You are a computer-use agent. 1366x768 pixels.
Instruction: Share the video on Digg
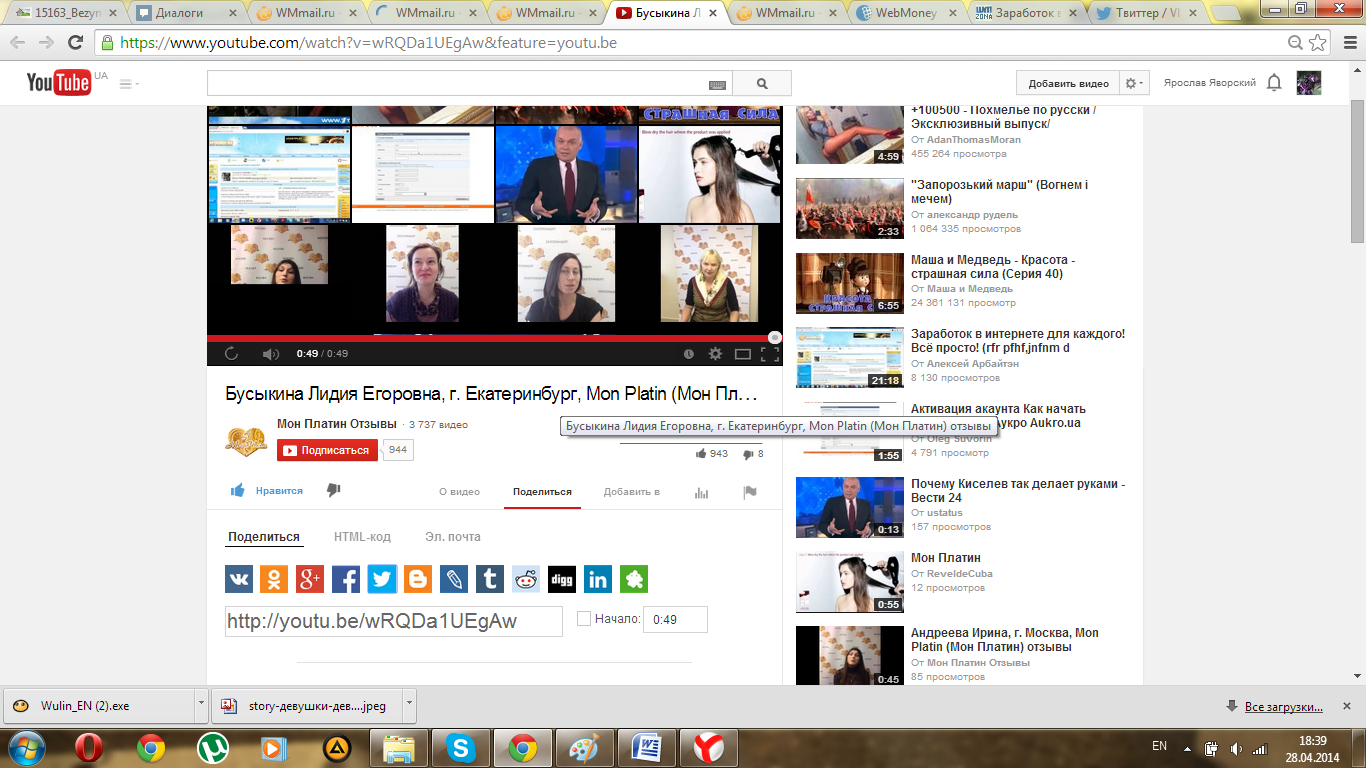click(x=562, y=579)
